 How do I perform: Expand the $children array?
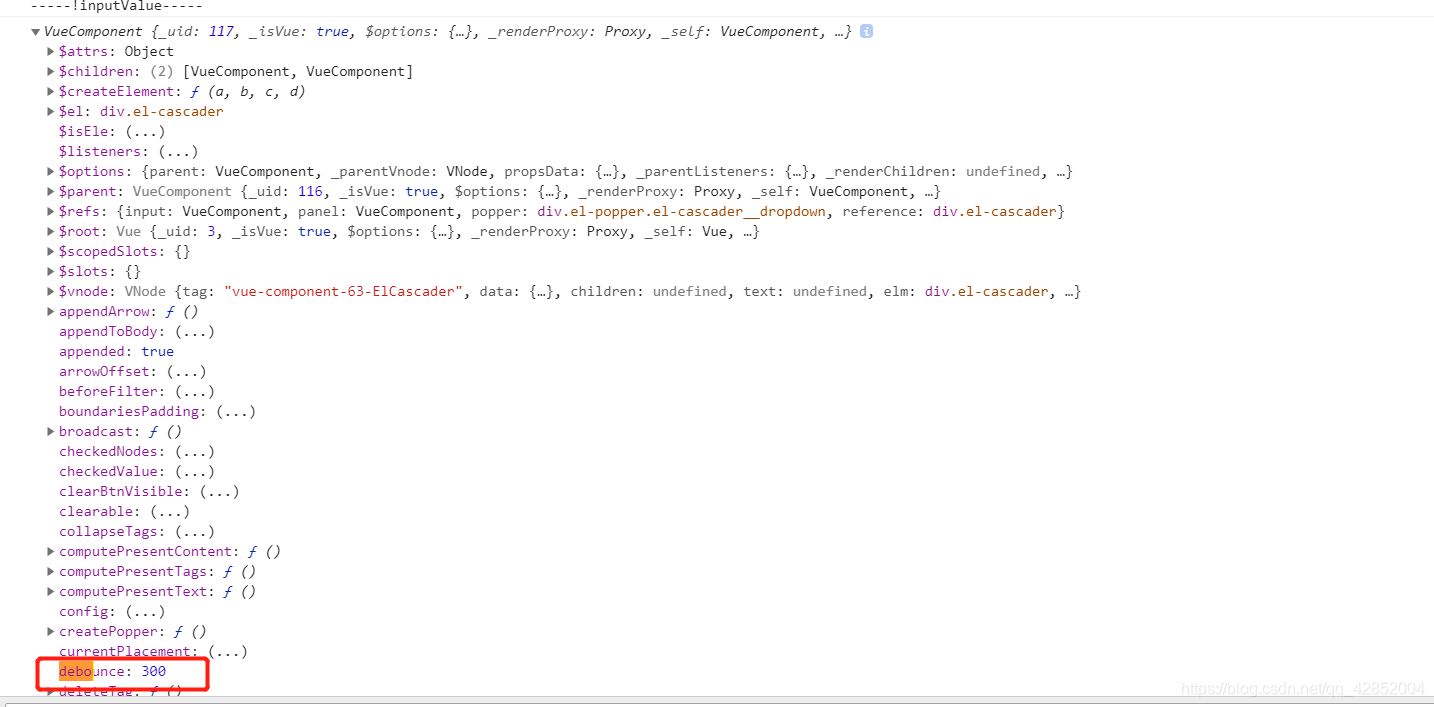click(51, 71)
